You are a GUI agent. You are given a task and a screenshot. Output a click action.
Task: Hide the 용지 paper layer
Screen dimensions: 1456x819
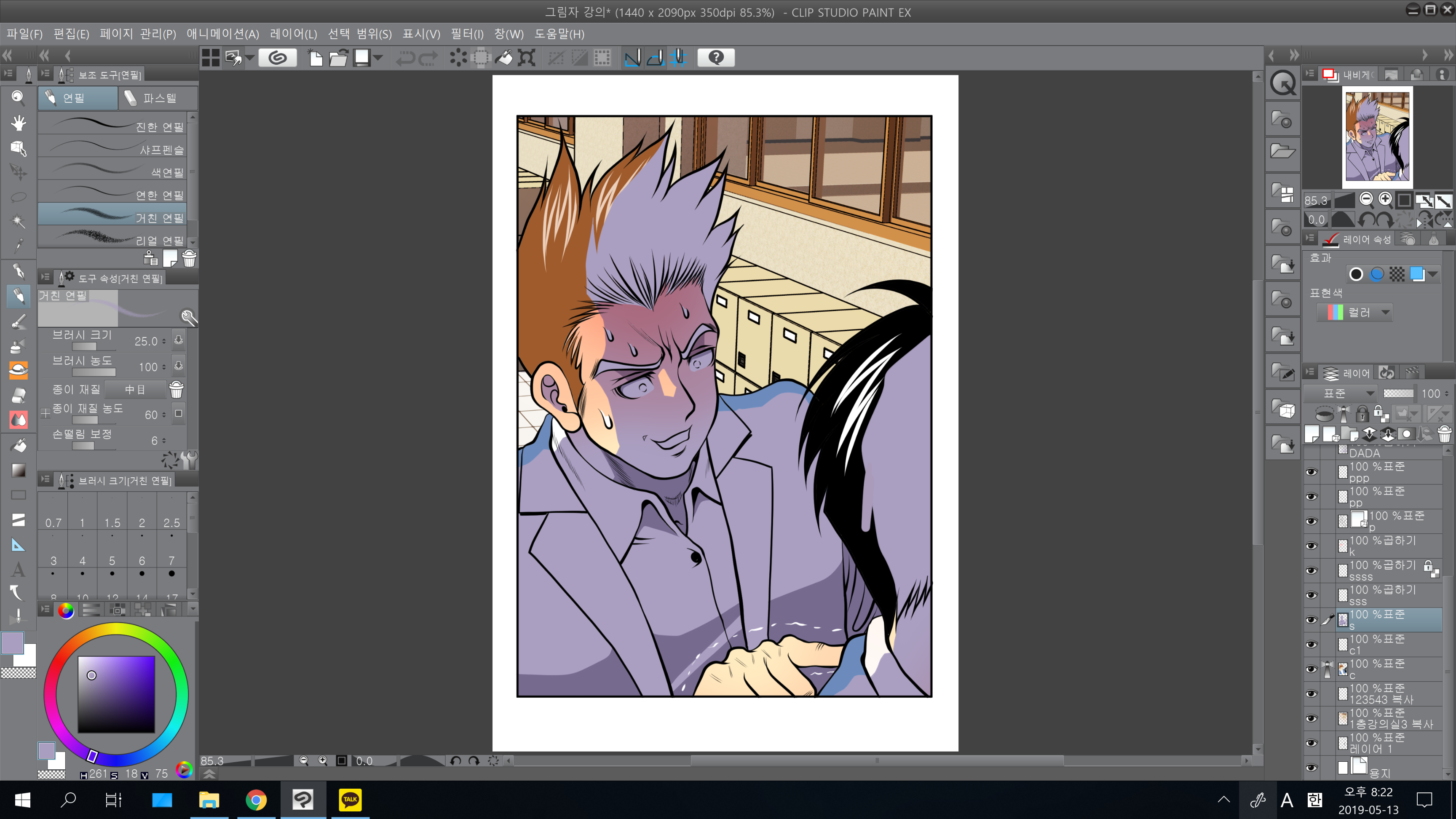(1311, 768)
